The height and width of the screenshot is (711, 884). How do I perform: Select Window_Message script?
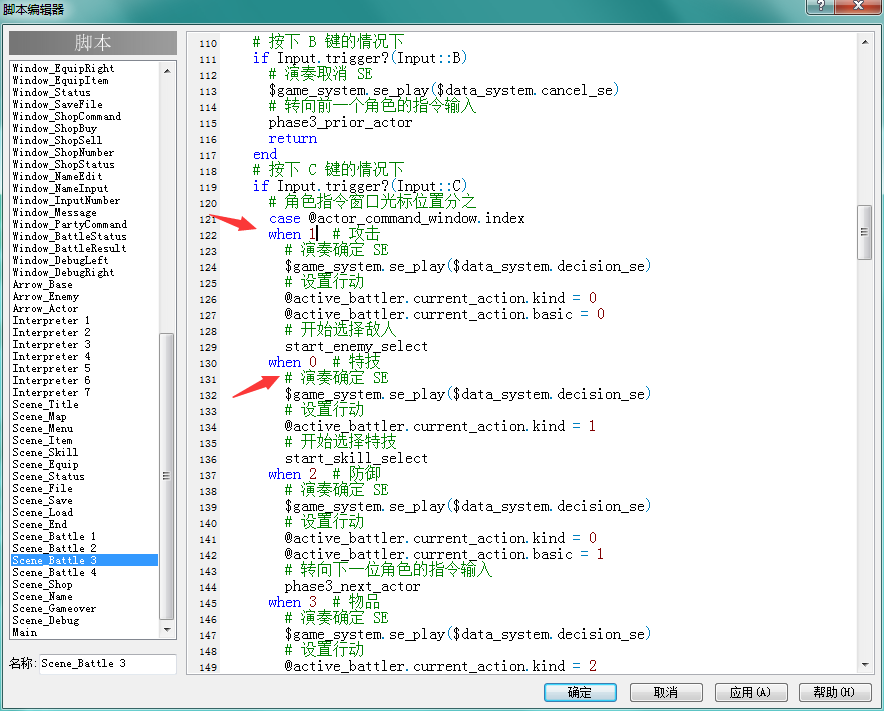point(55,213)
